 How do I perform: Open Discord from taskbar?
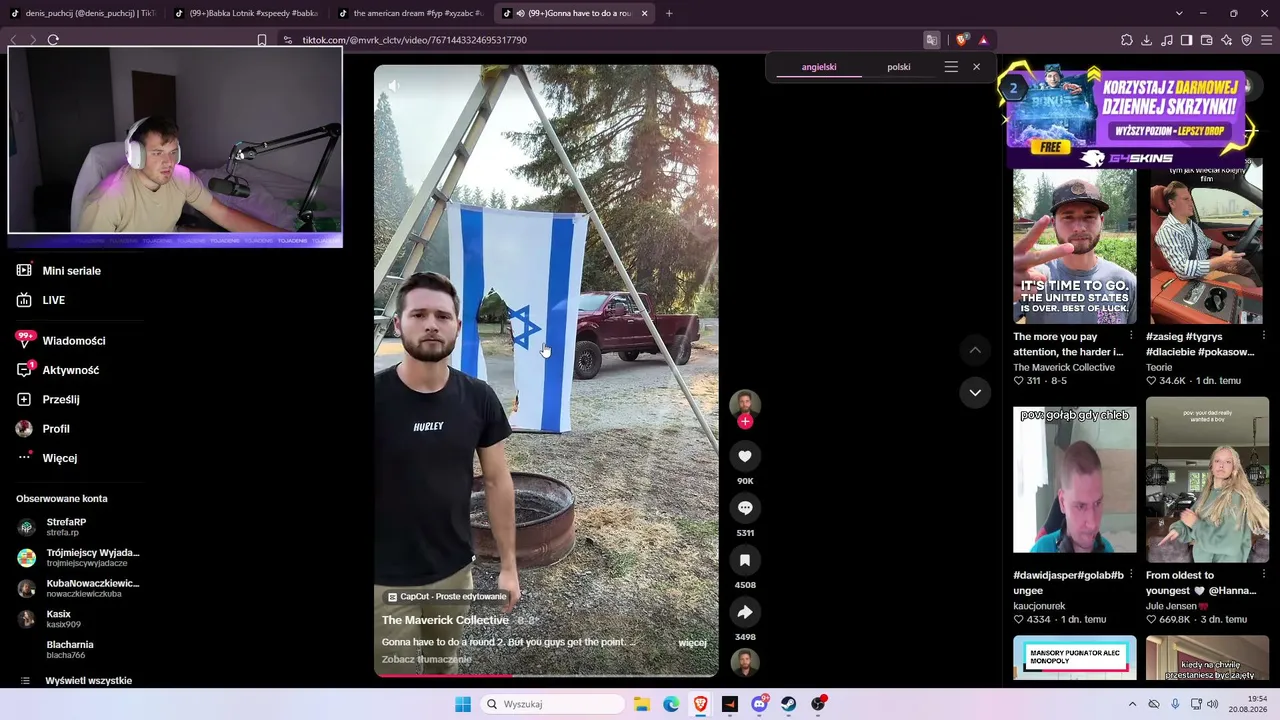tap(759, 704)
